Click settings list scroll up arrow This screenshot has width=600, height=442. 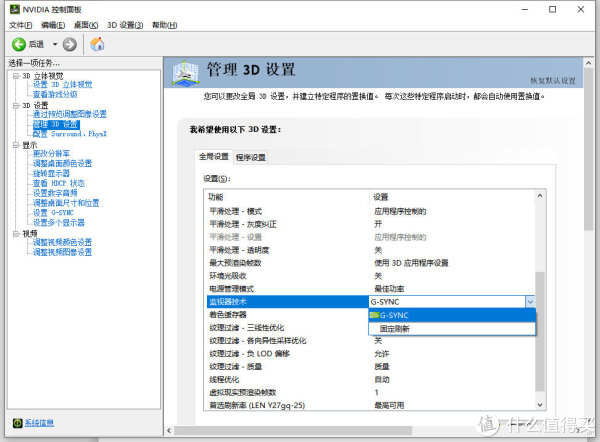540,196
